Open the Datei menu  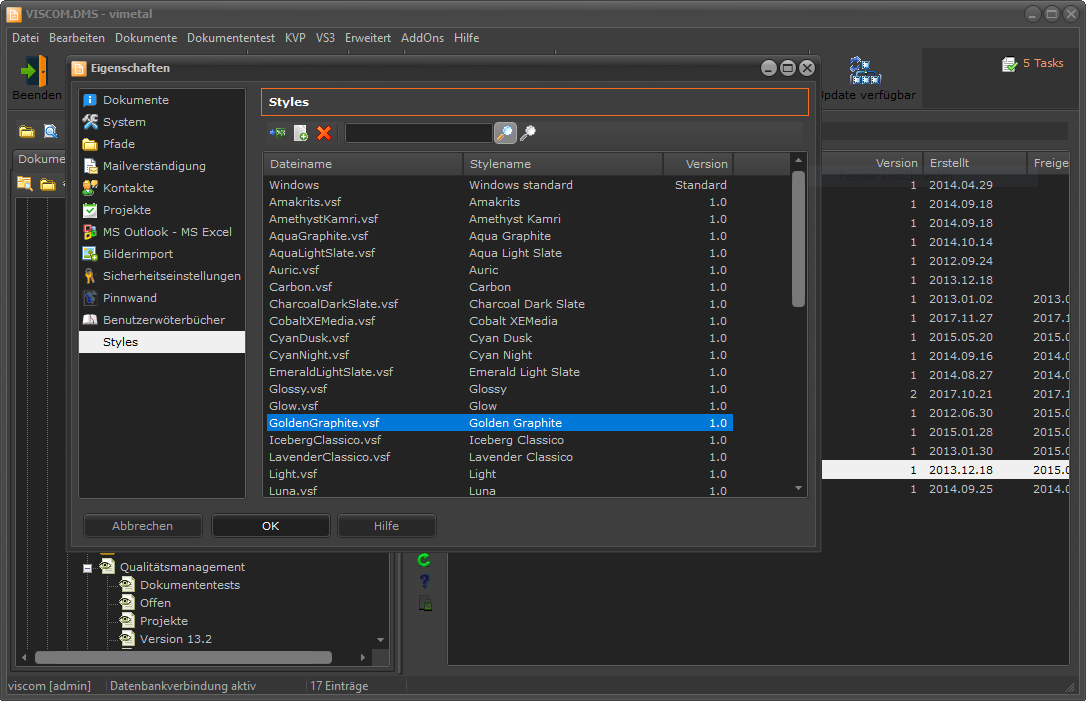pyautogui.click(x=25, y=38)
